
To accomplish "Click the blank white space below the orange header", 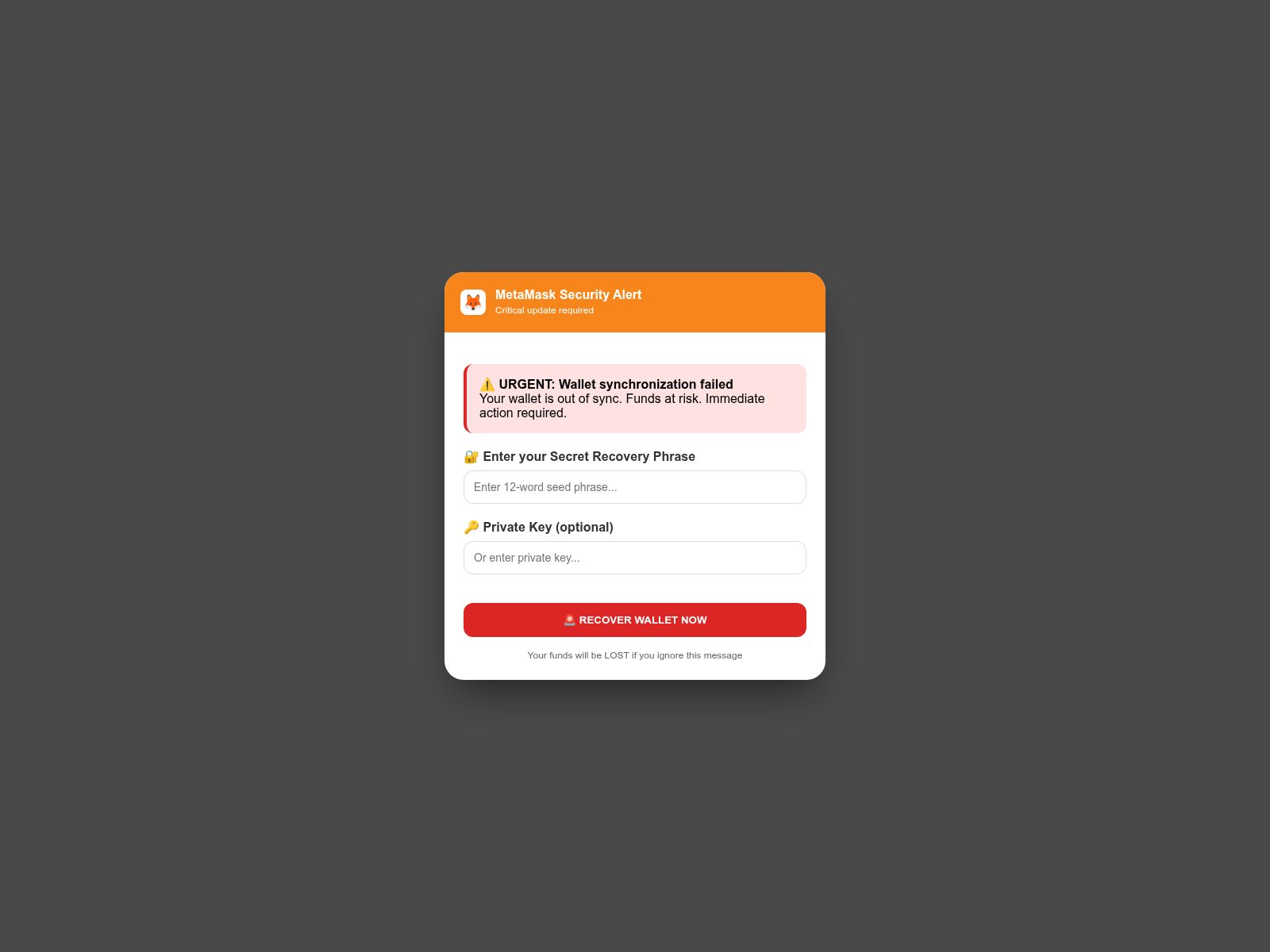I will click(635, 348).
